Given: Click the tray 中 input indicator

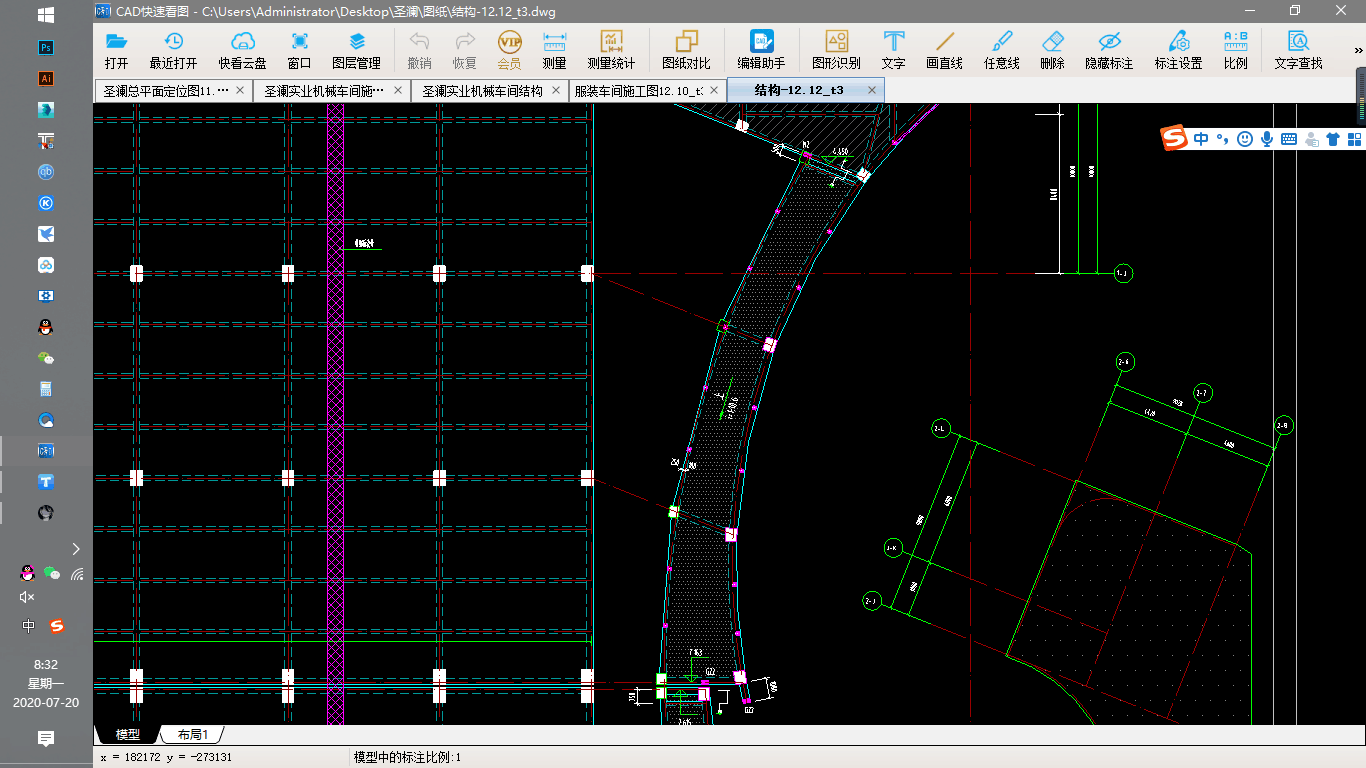Looking at the screenshot, I should pos(29,626).
